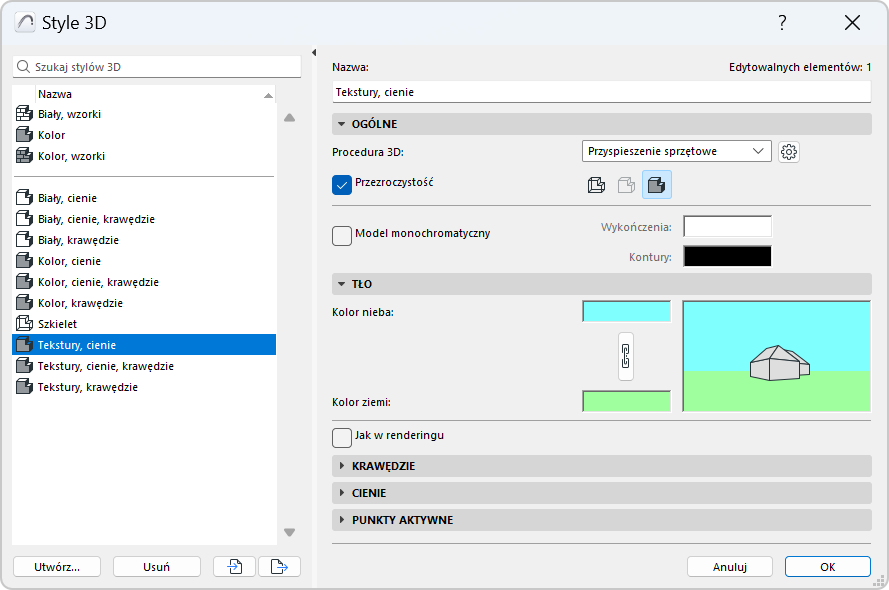Image resolution: width=889 pixels, height=590 pixels.
Task: Click the Szkielet style icon in list
Action: click(25, 324)
